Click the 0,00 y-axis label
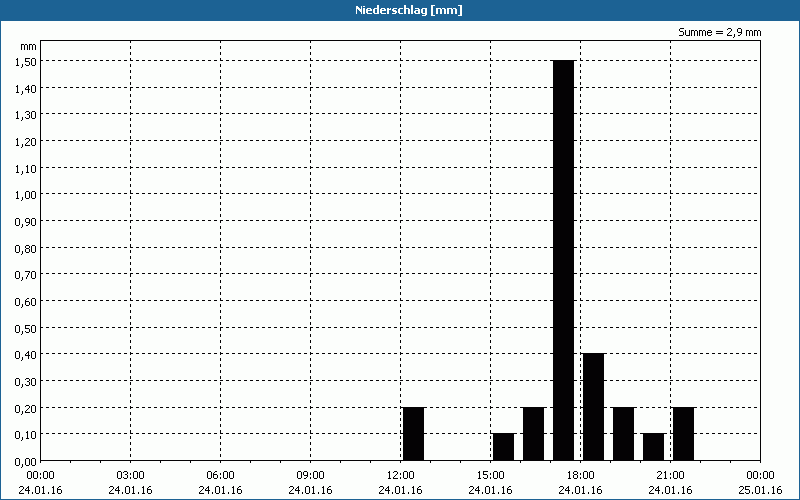 point(26,462)
